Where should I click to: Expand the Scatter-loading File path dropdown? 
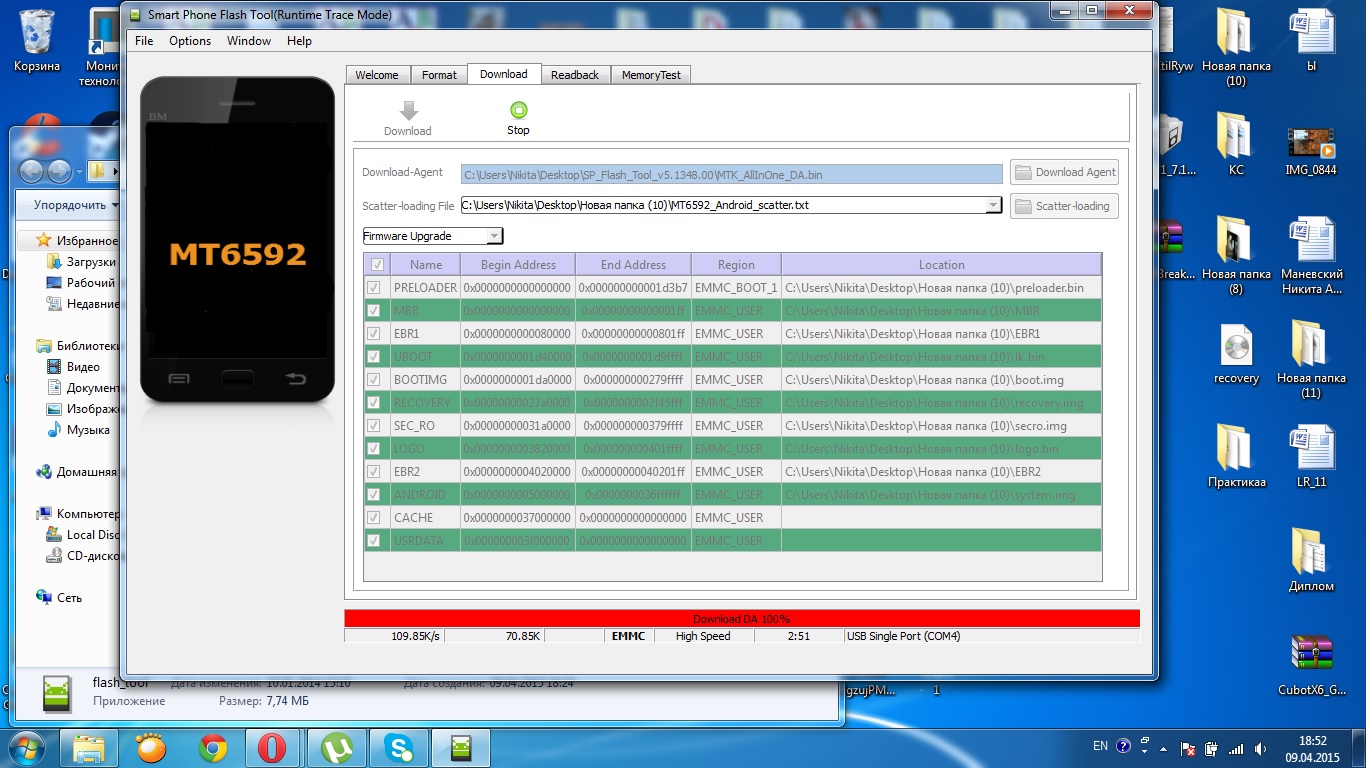click(x=992, y=205)
